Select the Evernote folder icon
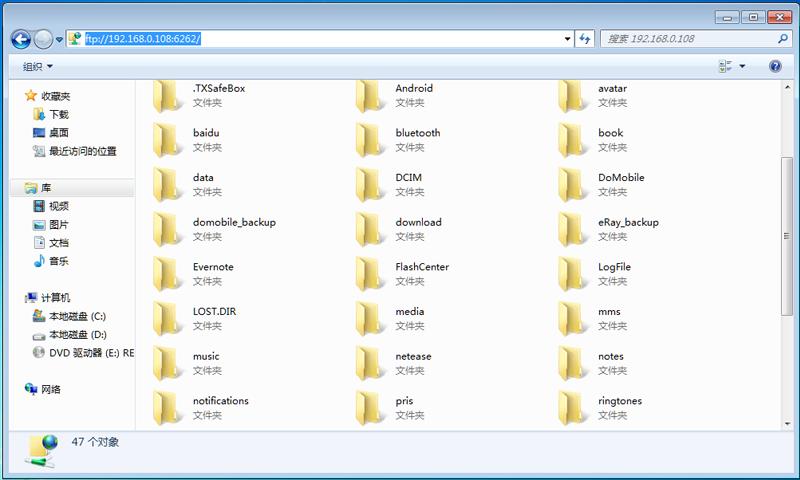 (168, 273)
